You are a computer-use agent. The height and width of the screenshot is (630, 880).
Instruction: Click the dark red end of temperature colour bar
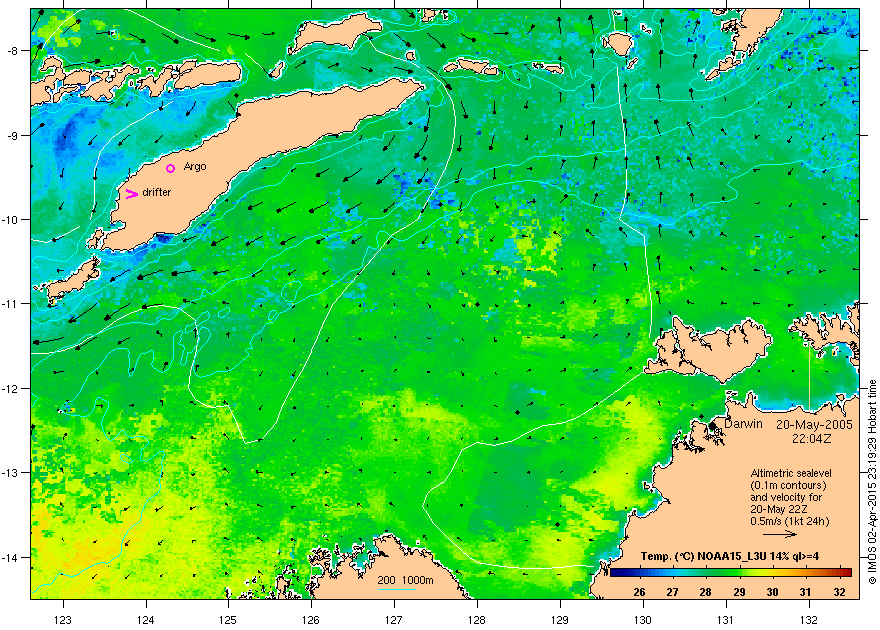(847, 573)
